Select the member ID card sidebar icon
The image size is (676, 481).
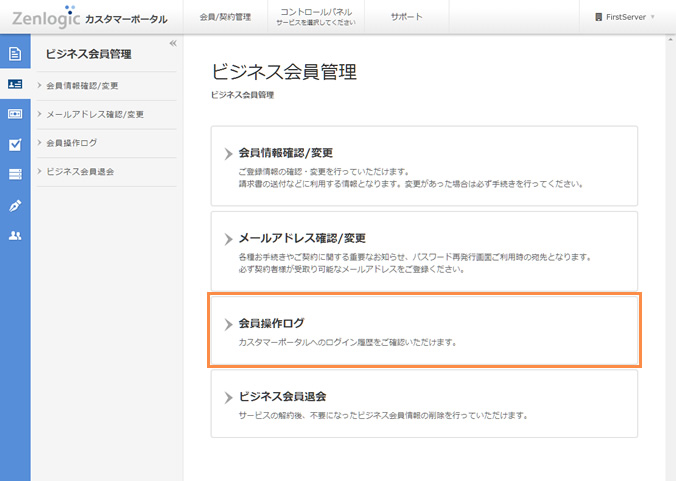tap(15, 84)
